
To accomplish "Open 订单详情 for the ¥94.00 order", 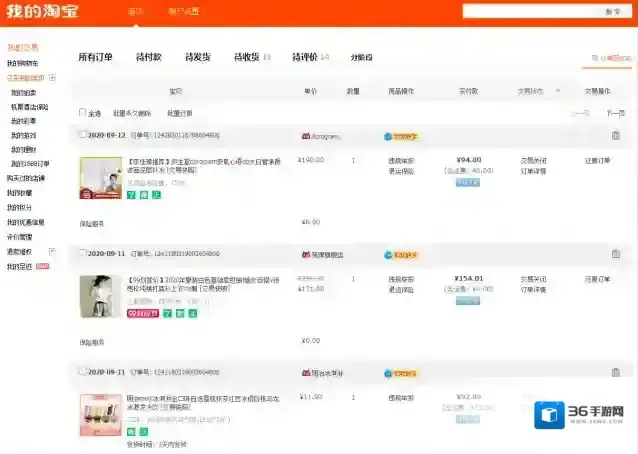I will (533, 171).
